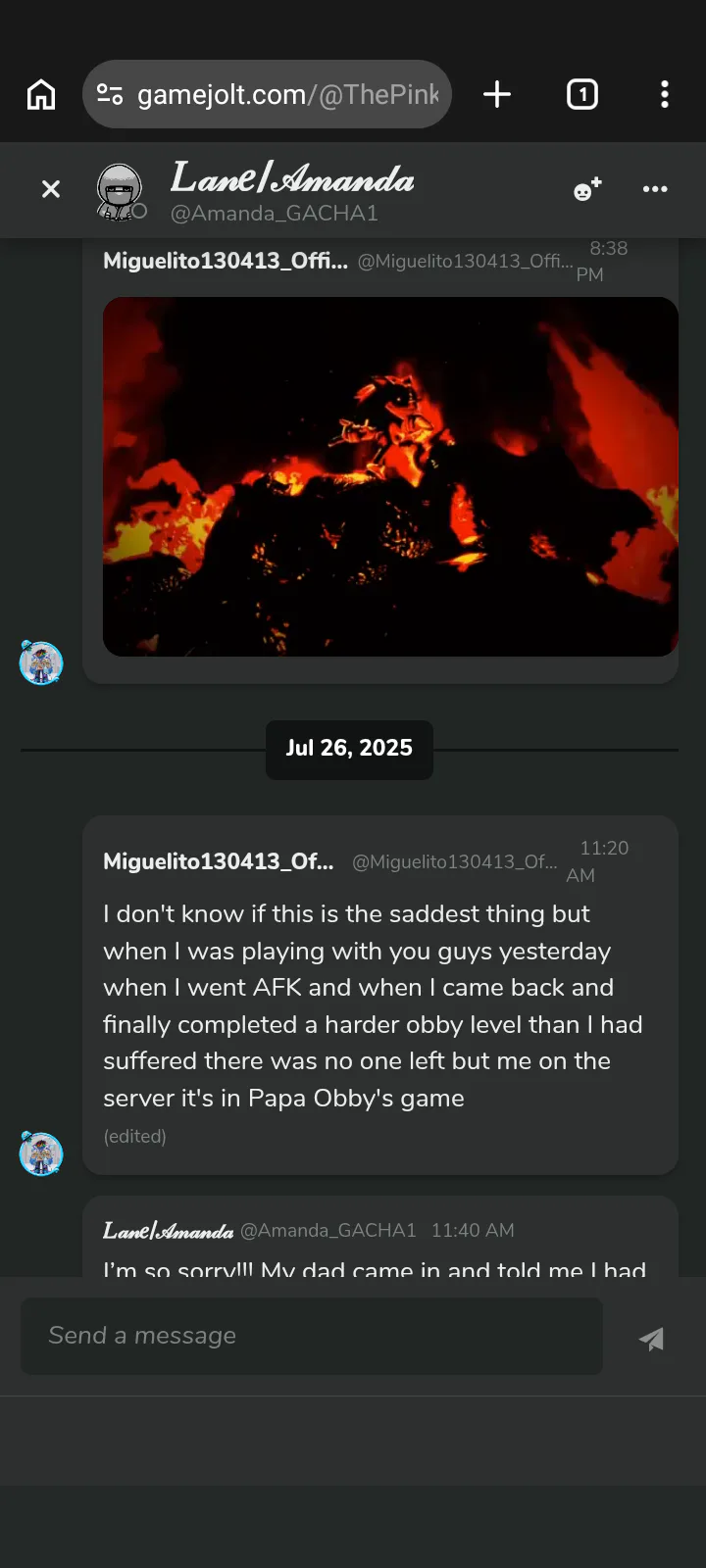Open Miguelito130413_Offi... name on image message
This screenshot has width=706, height=1568.
click(226, 261)
